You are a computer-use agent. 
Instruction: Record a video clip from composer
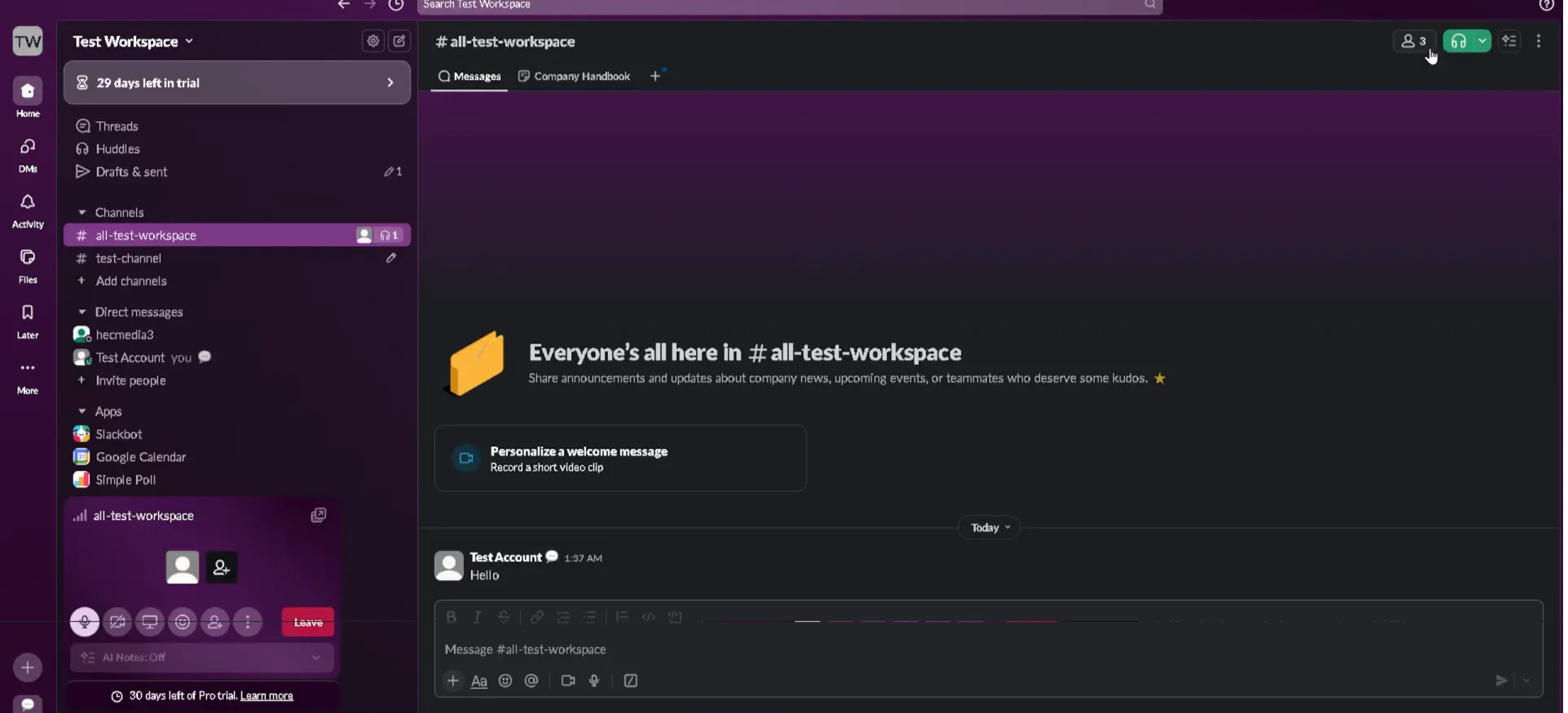(568, 681)
